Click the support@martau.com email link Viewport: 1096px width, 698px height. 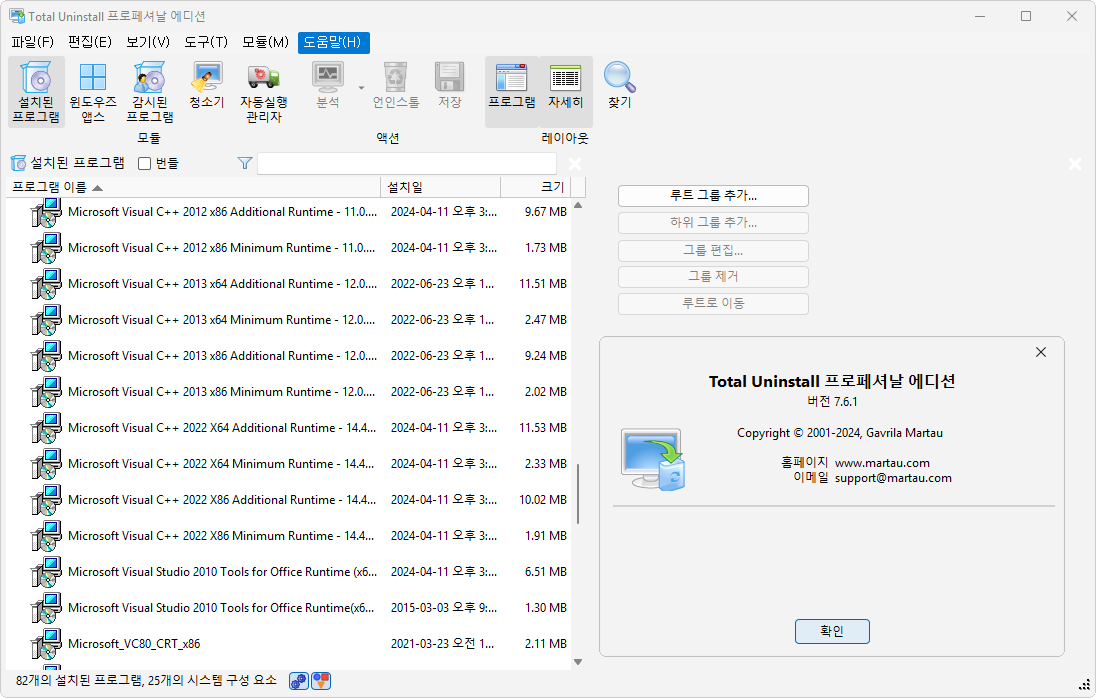893,478
